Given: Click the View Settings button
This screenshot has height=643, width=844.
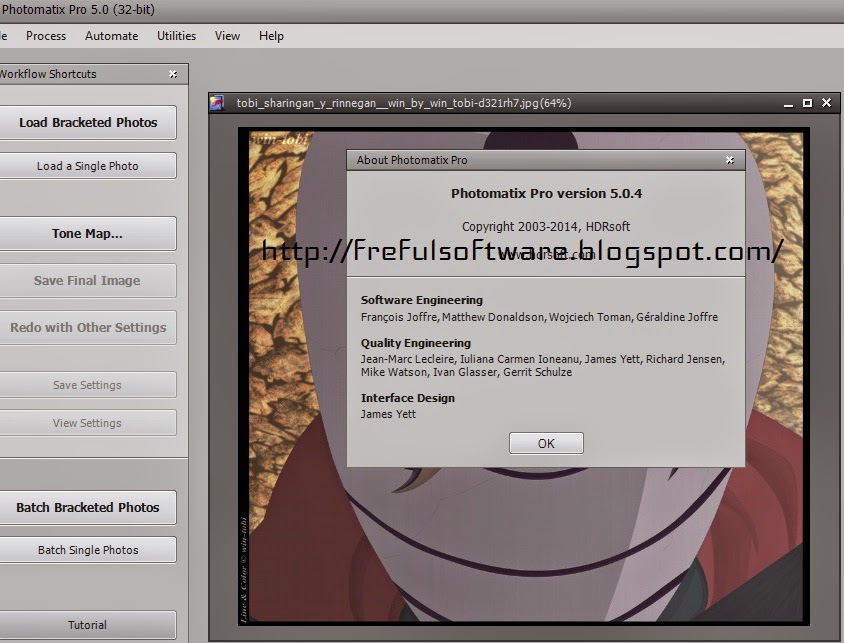Looking at the screenshot, I should click(x=88, y=423).
